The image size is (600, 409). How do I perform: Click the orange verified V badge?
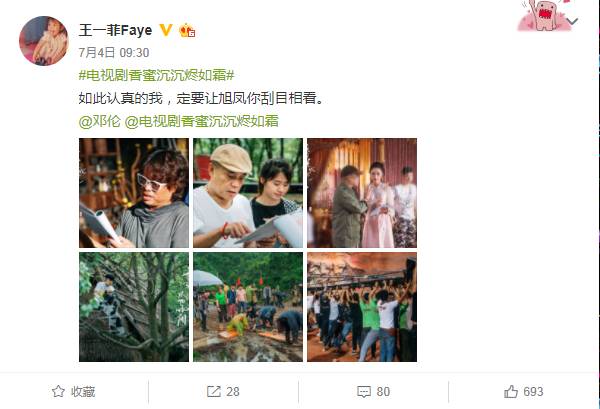(x=166, y=30)
